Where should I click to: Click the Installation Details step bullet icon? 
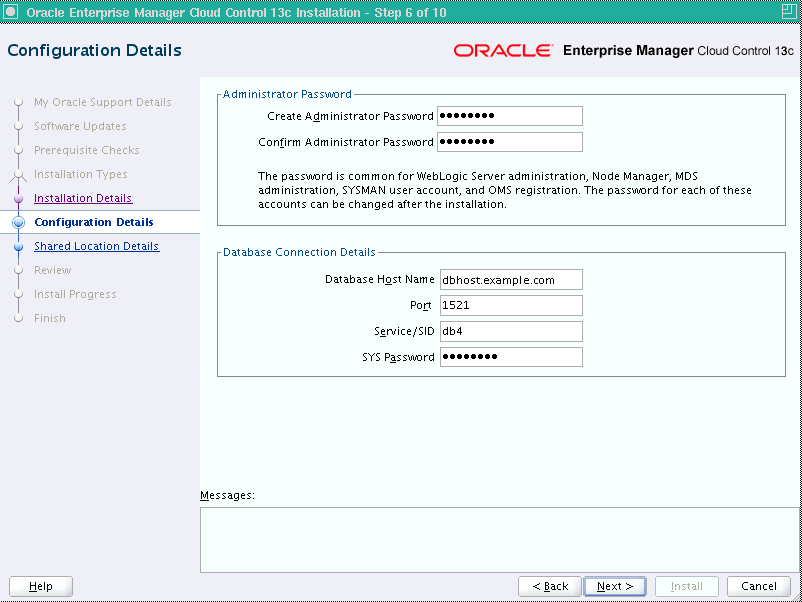pyautogui.click(x=18, y=198)
